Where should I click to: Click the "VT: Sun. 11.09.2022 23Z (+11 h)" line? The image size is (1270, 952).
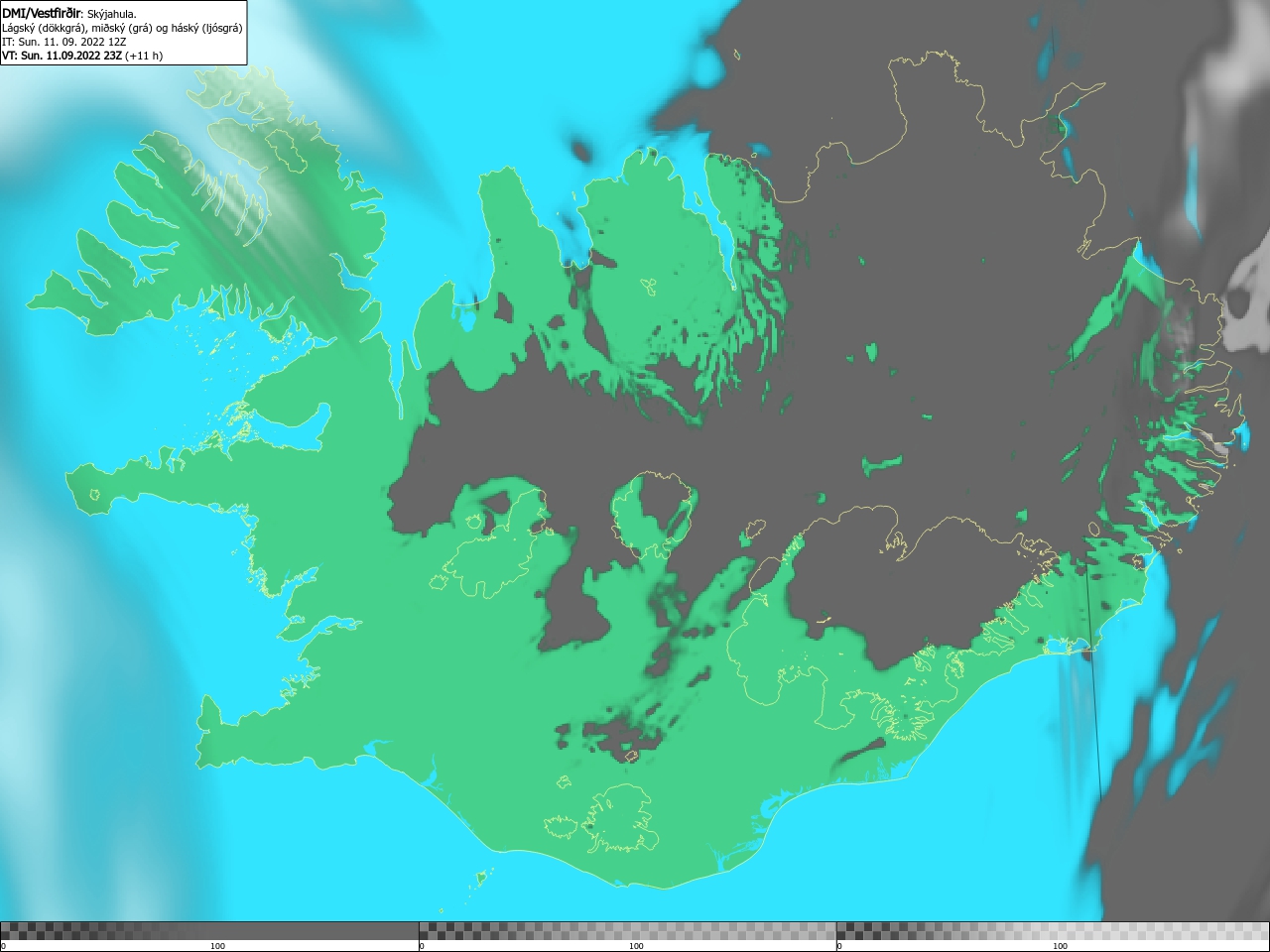coord(82,56)
